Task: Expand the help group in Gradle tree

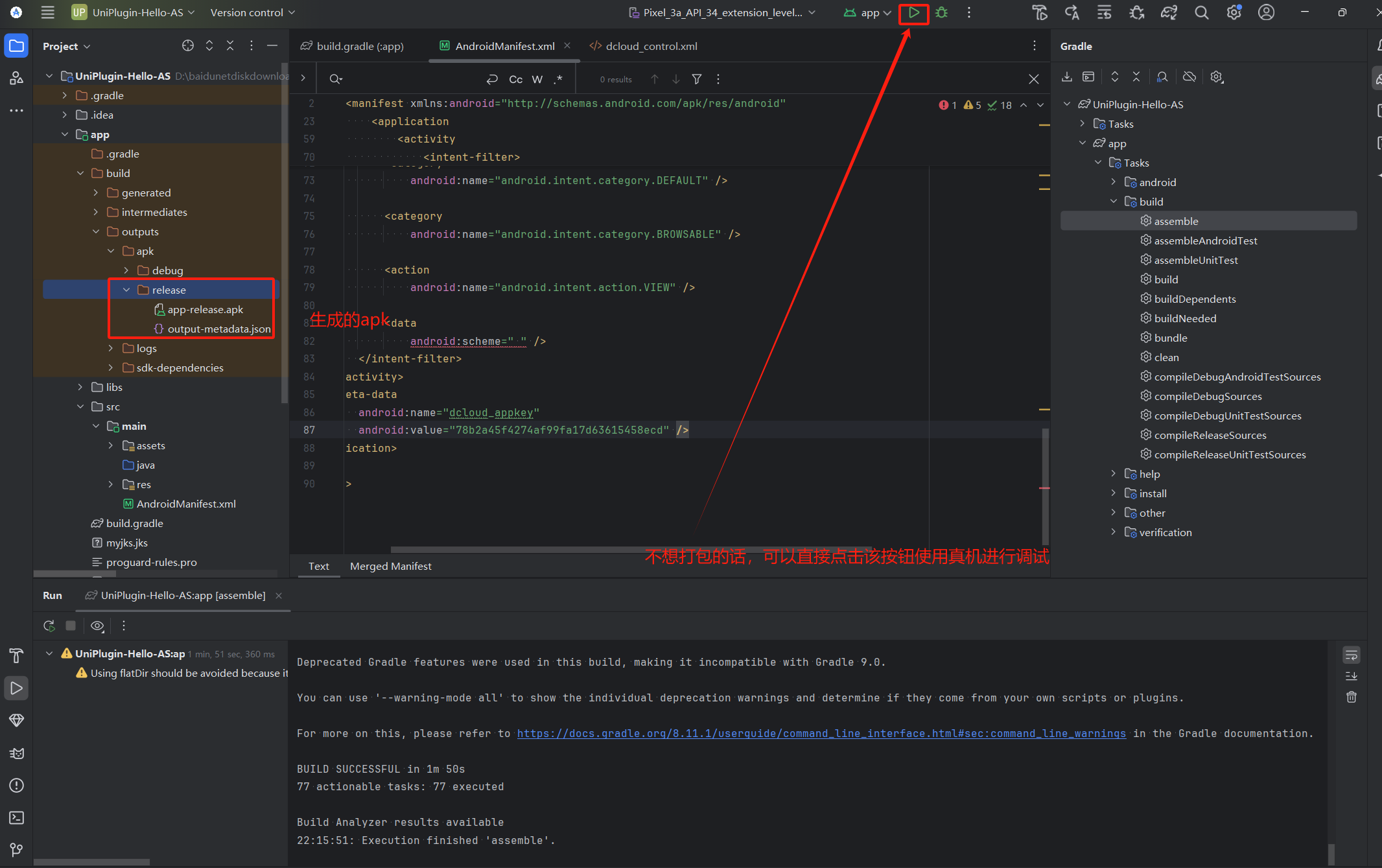Action: [1114, 474]
